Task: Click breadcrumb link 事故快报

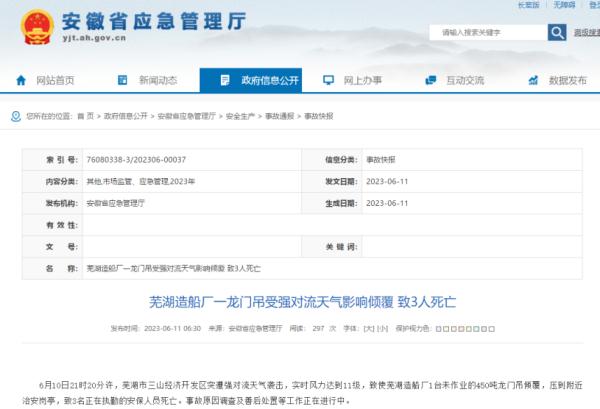Action: point(319,116)
